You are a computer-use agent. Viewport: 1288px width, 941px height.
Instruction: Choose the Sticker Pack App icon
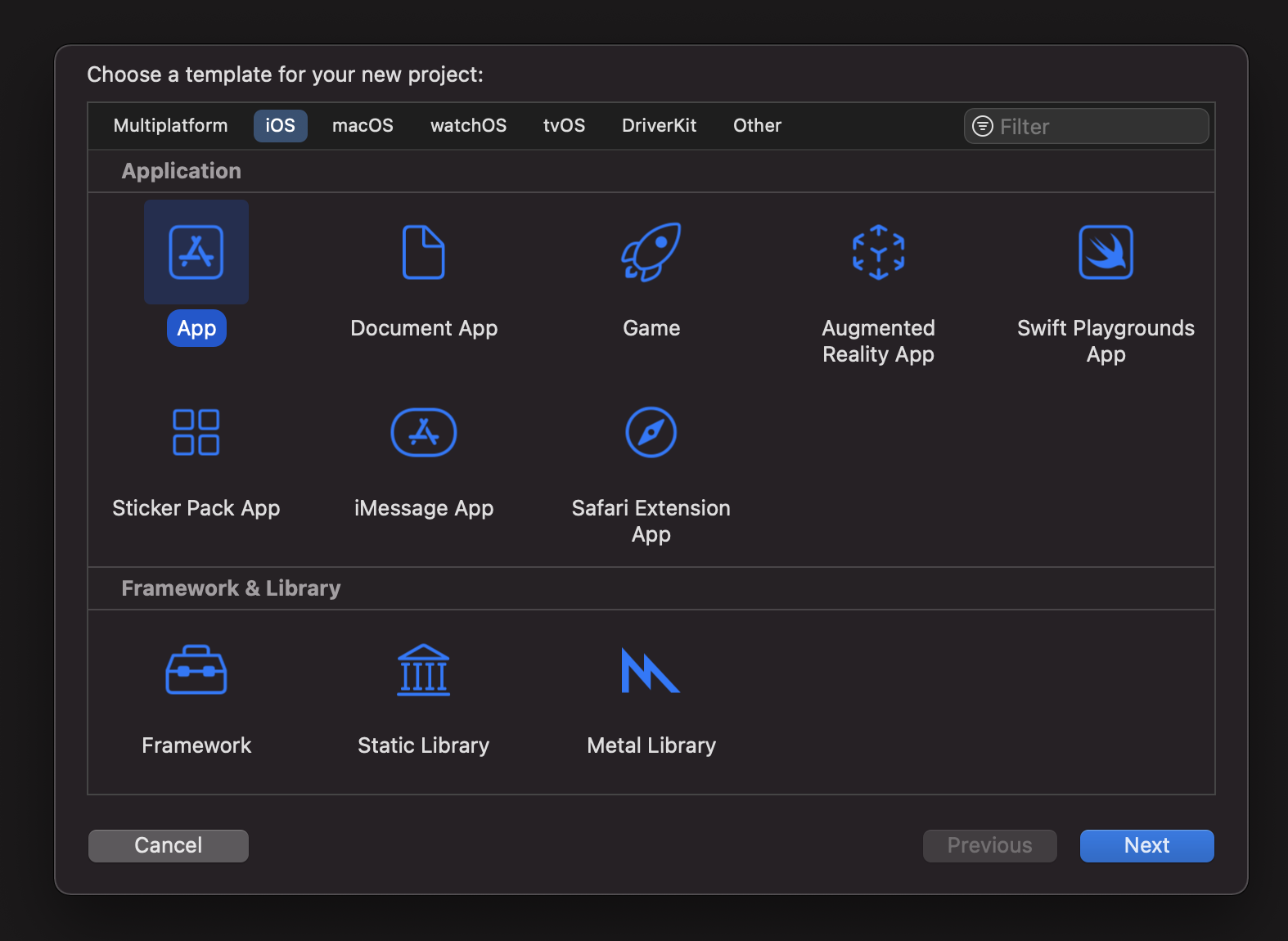tap(196, 432)
